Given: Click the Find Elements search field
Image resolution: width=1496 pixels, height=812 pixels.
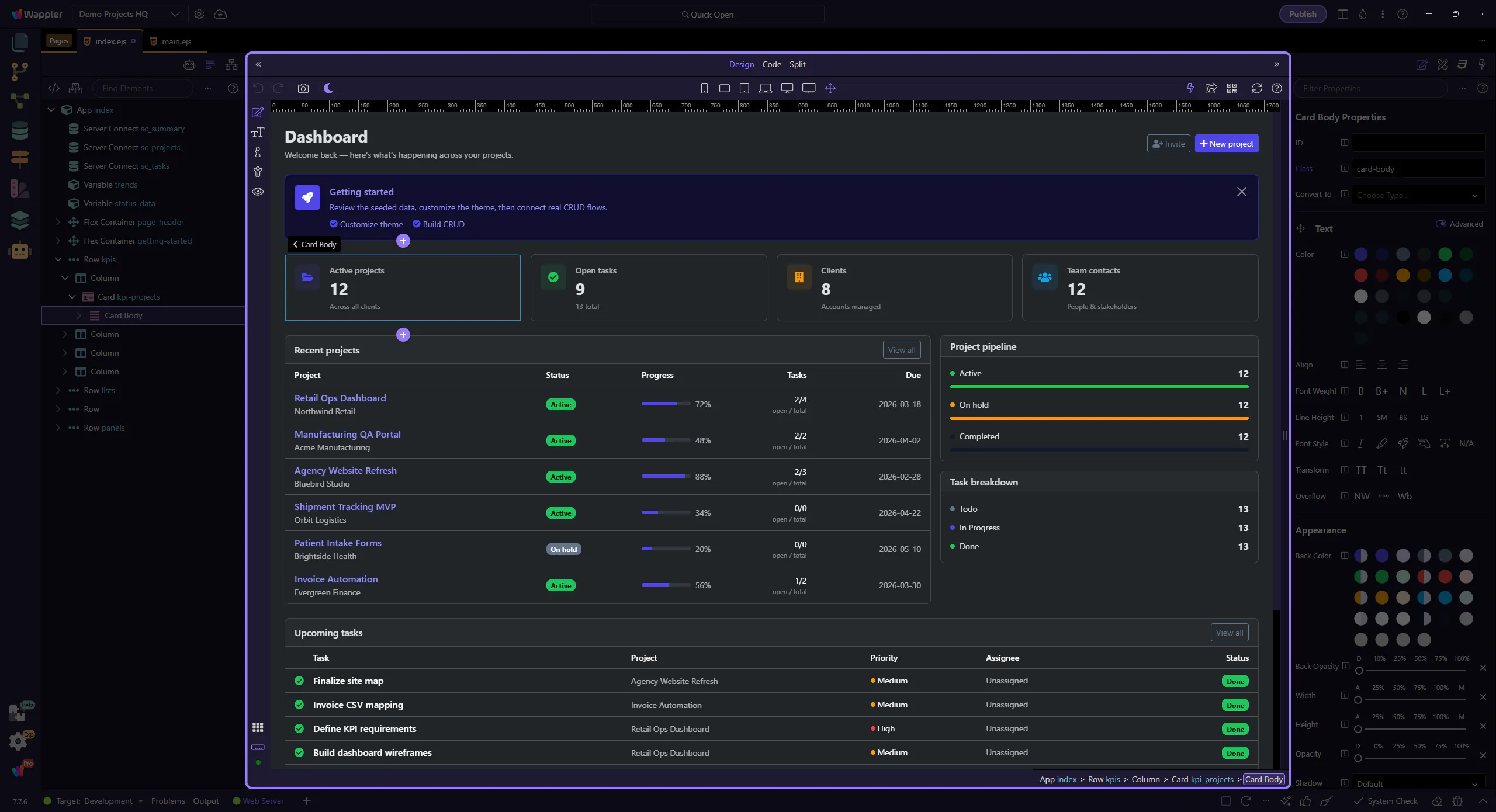Looking at the screenshot, I should (143, 88).
